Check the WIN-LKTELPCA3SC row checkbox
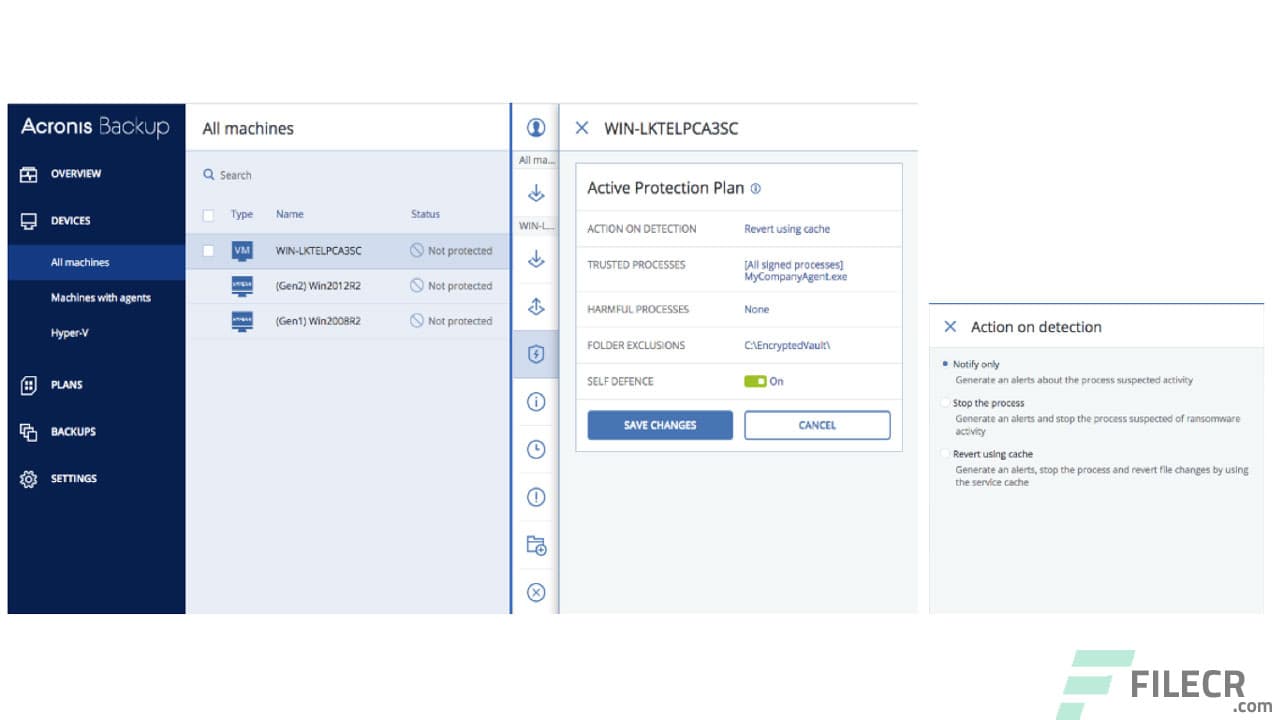 coord(209,250)
